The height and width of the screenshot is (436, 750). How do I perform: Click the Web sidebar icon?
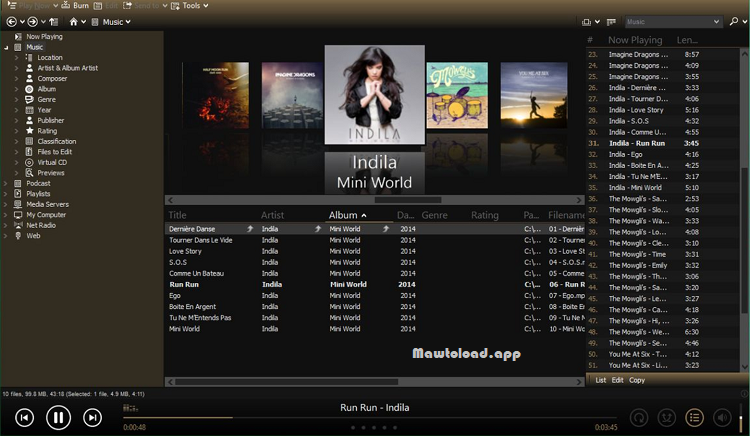click(18, 236)
